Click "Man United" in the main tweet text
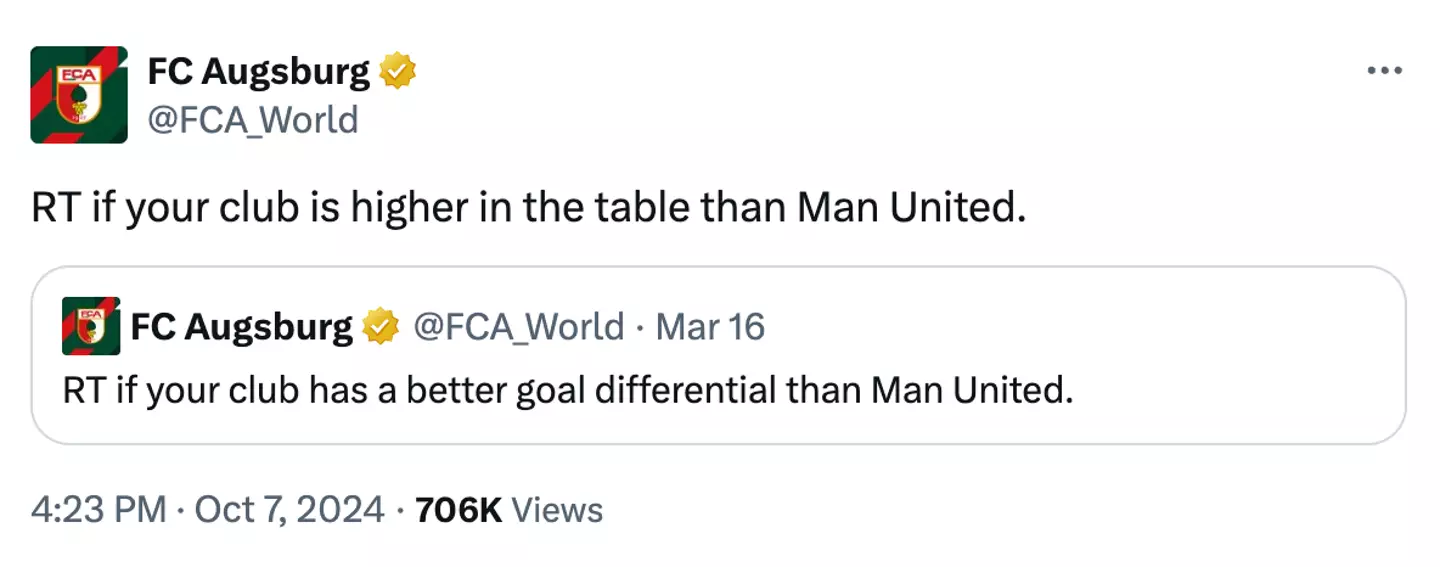 coord(910,208)
